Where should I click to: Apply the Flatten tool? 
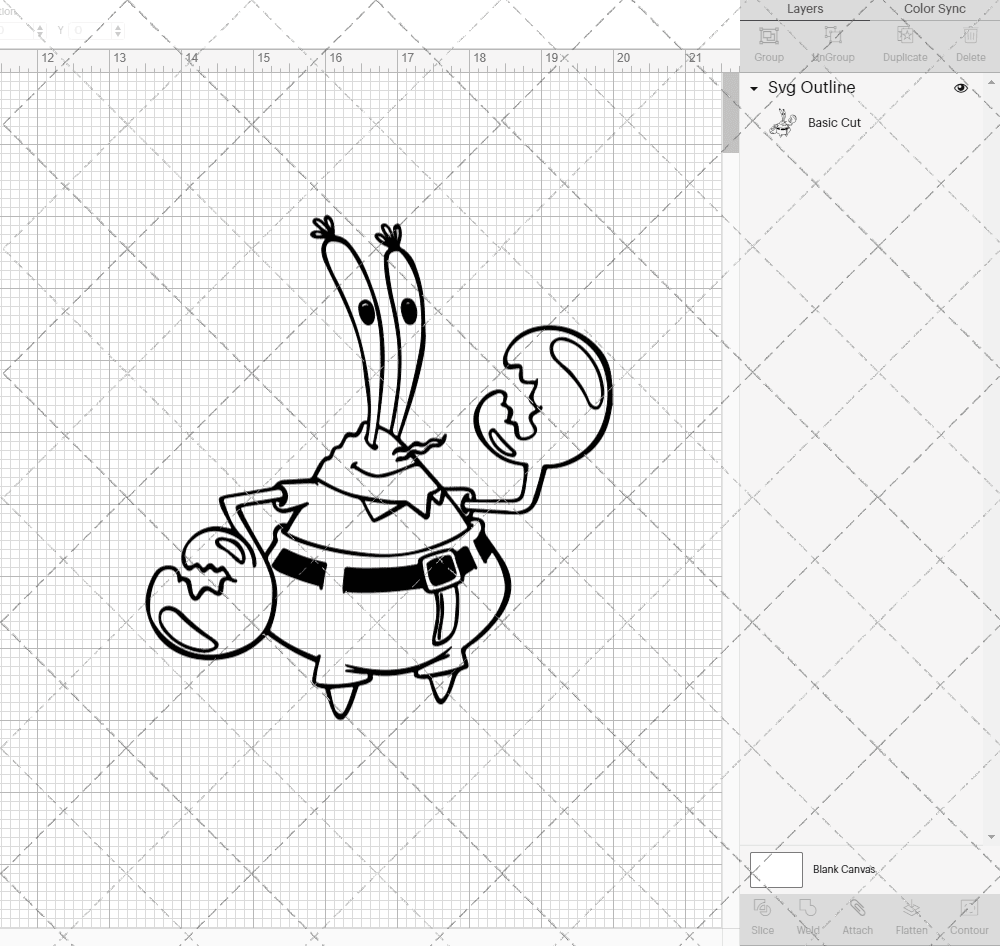911,915
